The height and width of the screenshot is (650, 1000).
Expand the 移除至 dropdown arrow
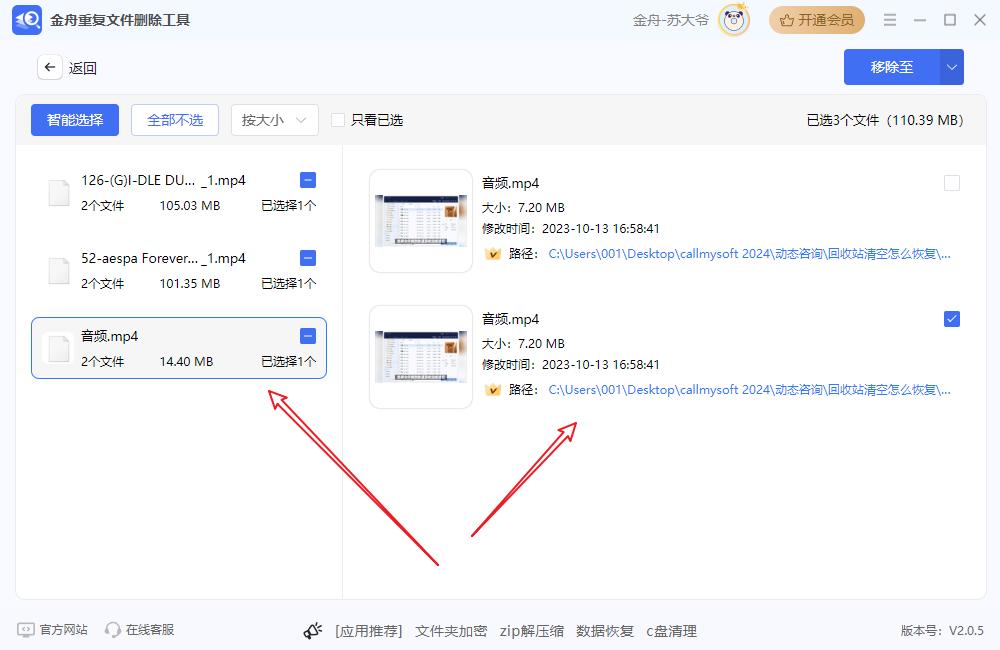coord(952,67)
